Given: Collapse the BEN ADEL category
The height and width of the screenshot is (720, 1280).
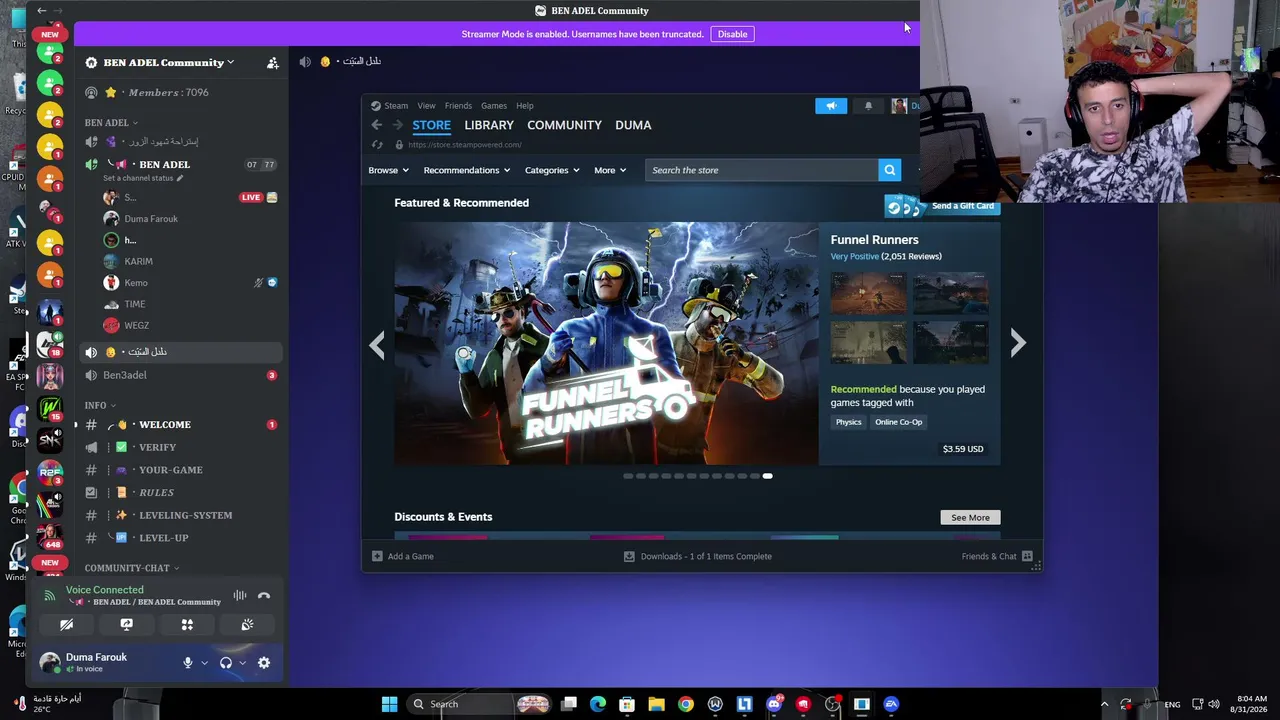Looking at the screenshot, I should pos(110,123).
